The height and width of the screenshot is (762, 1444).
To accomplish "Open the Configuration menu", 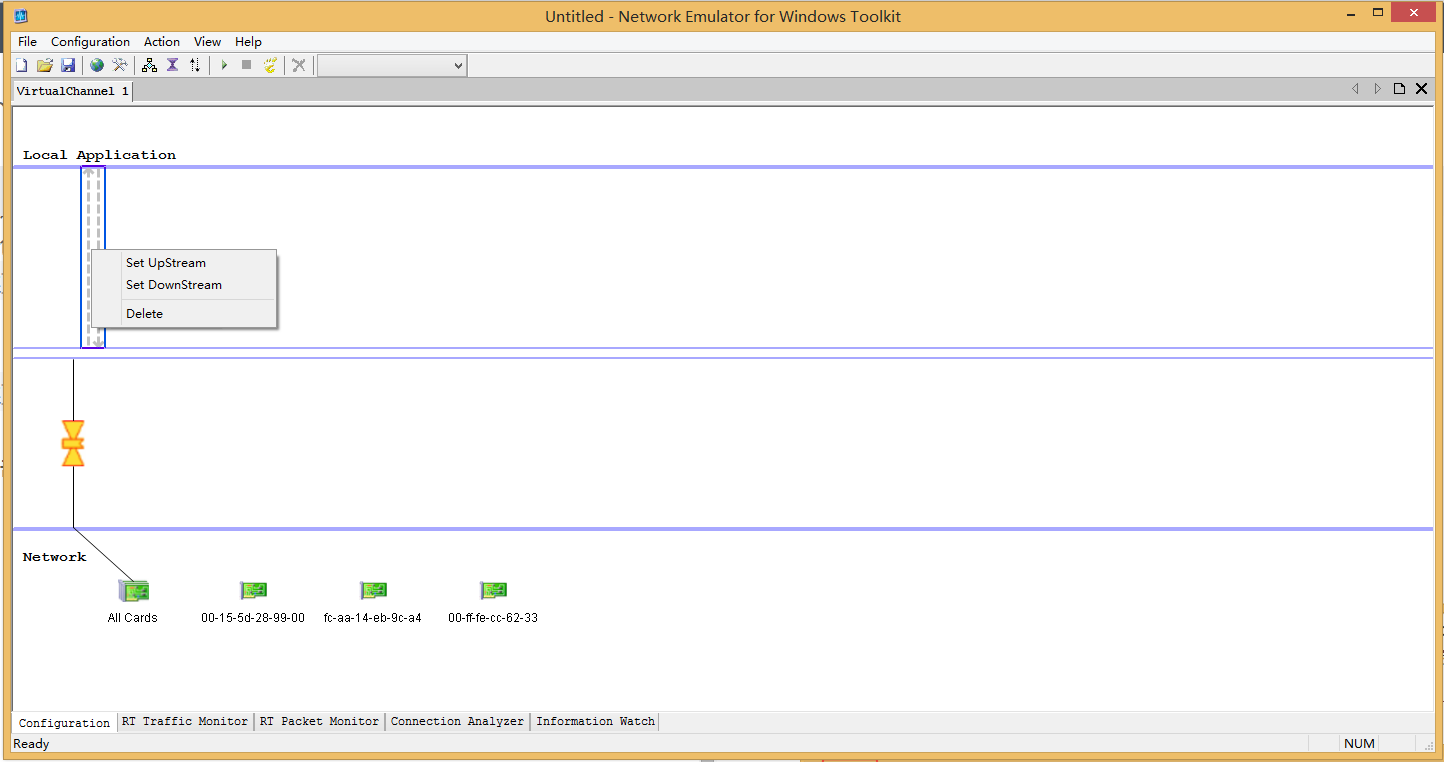I will click(x=90, y=42).
